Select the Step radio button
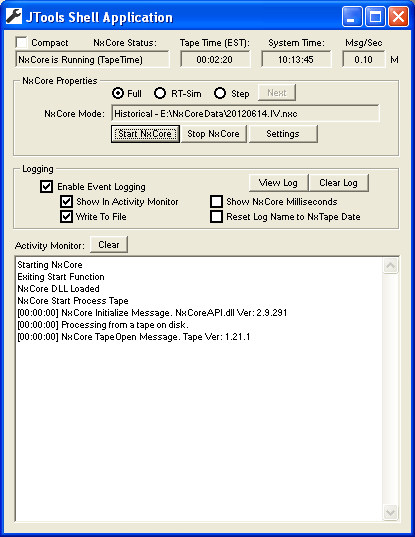The height and width of the screenshot is (537, 415). coord(220,93)
